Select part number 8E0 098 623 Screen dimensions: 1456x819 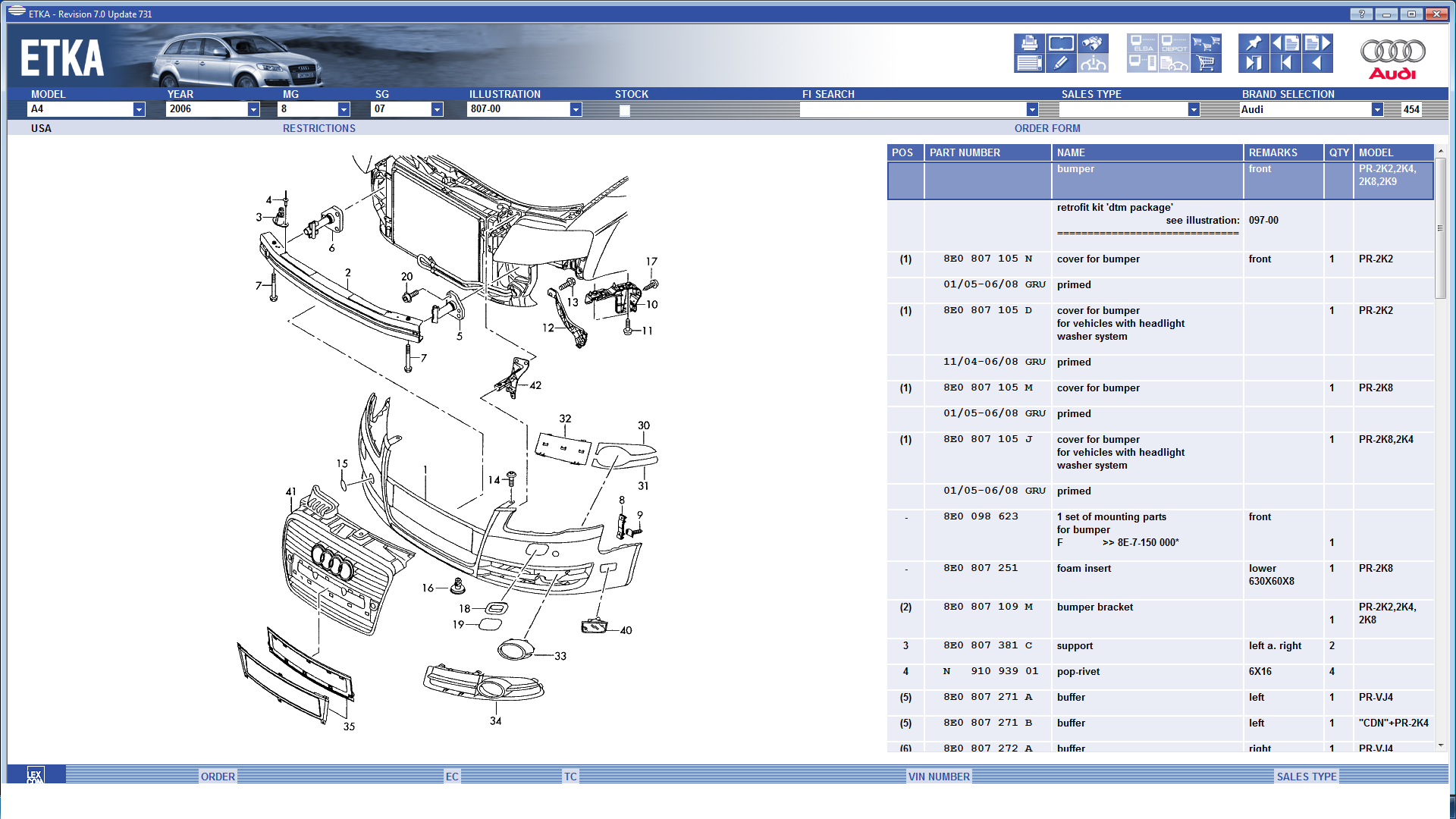pos(981,516)
